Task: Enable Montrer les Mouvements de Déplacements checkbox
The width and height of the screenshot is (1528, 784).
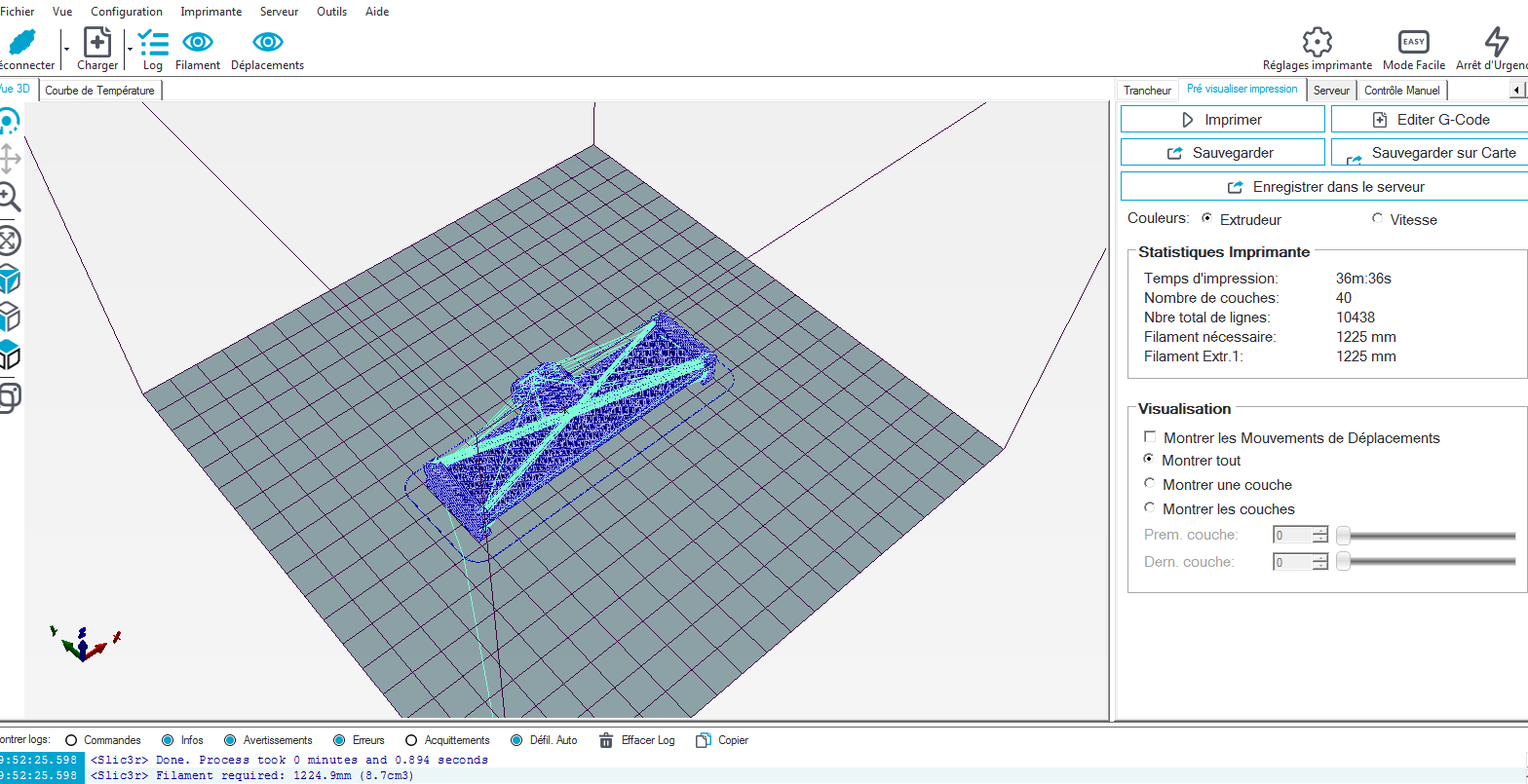Action: tap(1151, 437)
